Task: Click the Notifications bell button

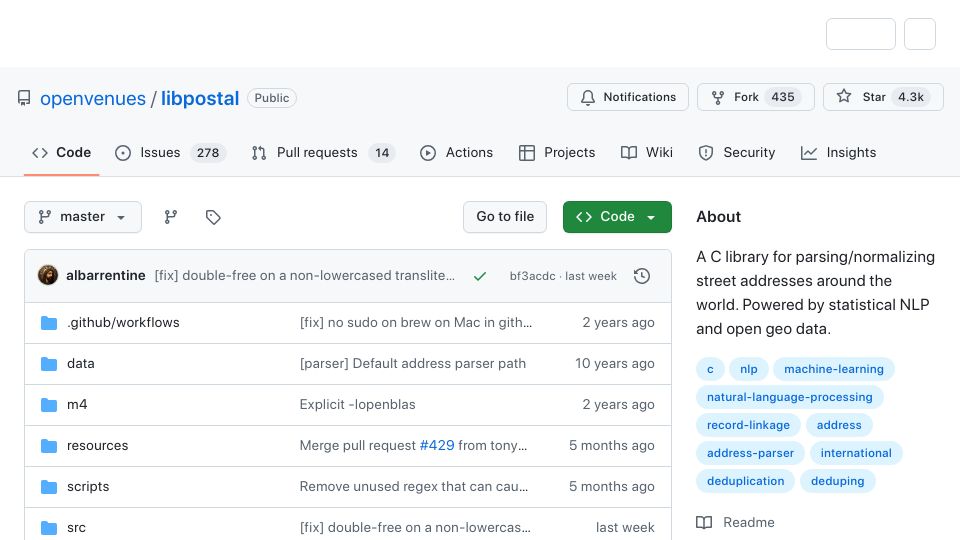Action: tap(628, 97)
